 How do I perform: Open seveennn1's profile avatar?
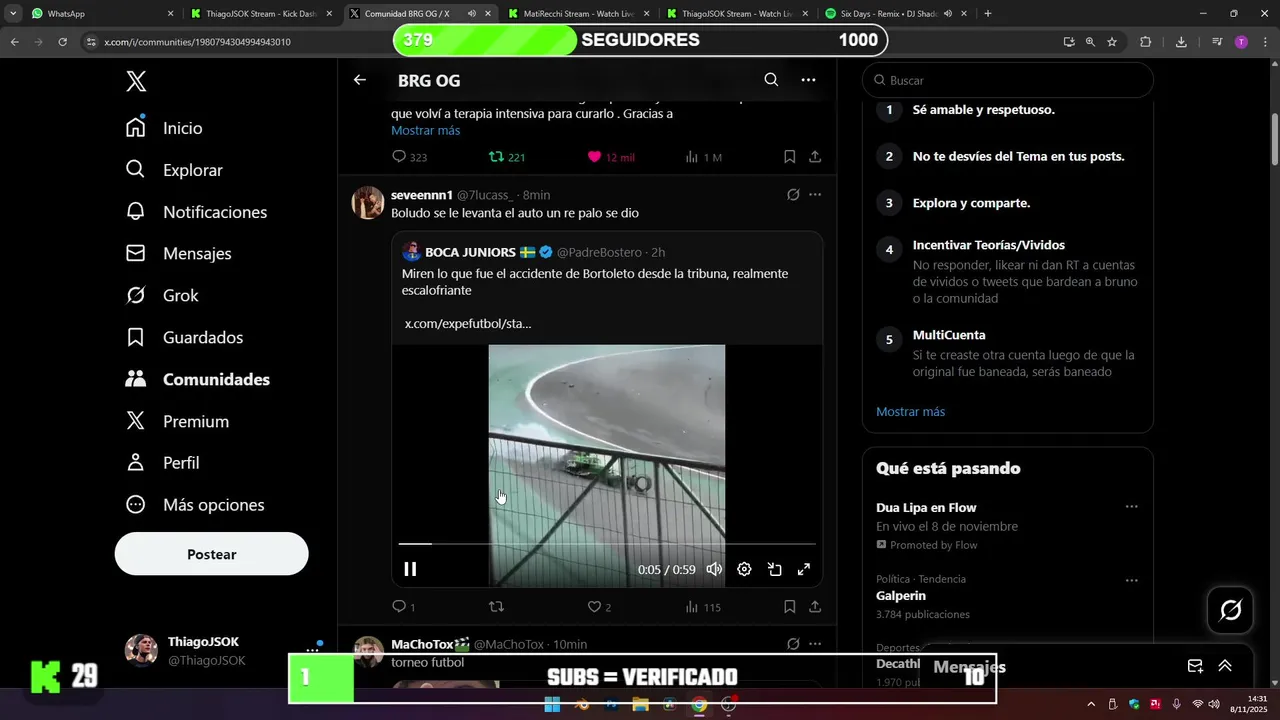pos(368,202)
